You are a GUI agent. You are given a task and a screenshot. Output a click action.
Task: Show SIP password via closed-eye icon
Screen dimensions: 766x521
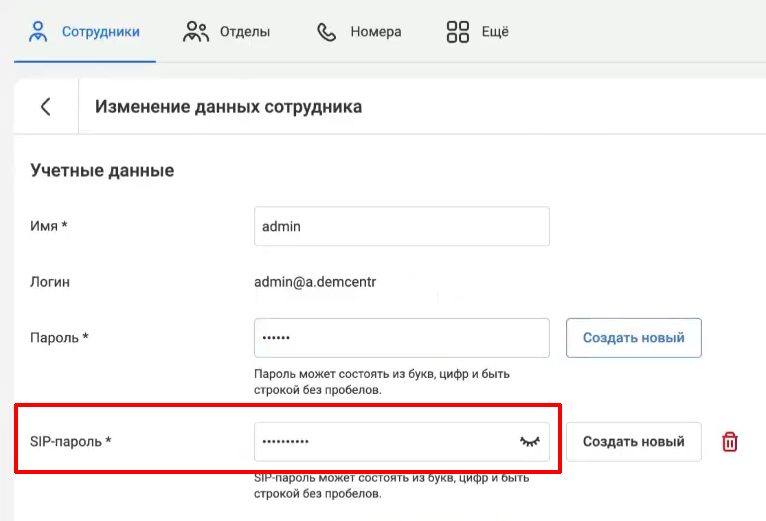click(529, 441)
